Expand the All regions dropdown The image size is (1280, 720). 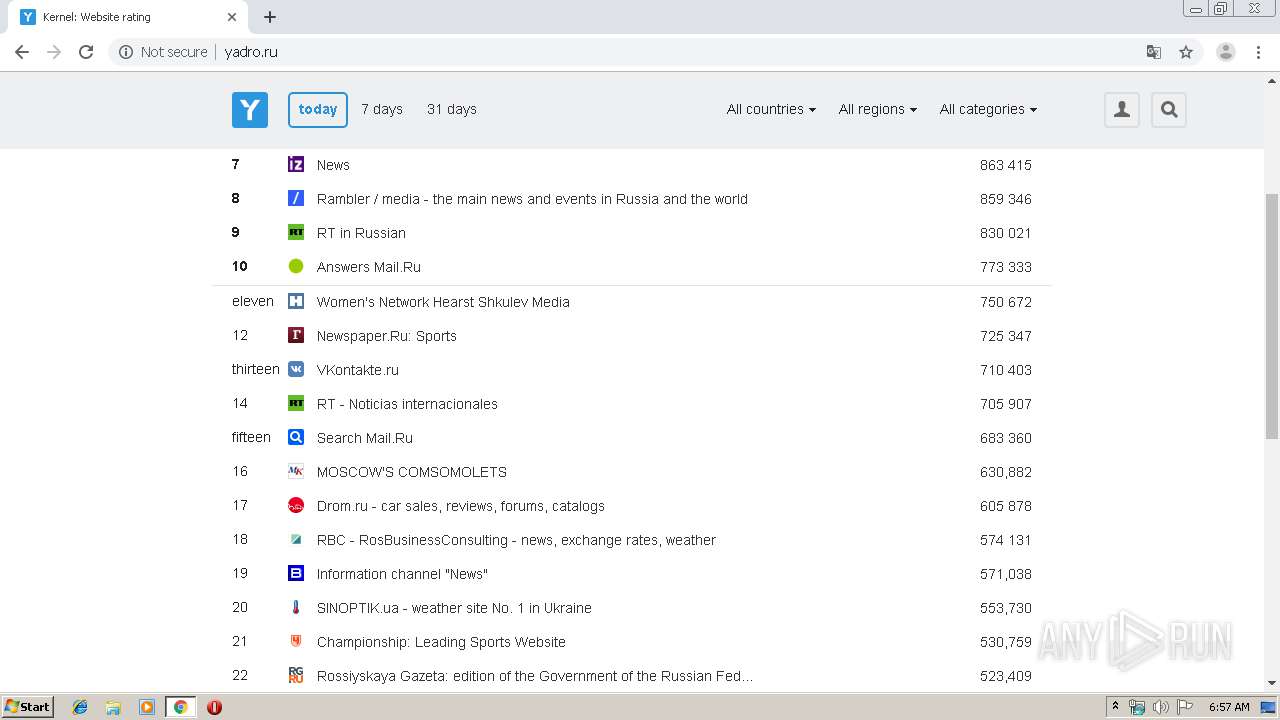pos(877,109)
